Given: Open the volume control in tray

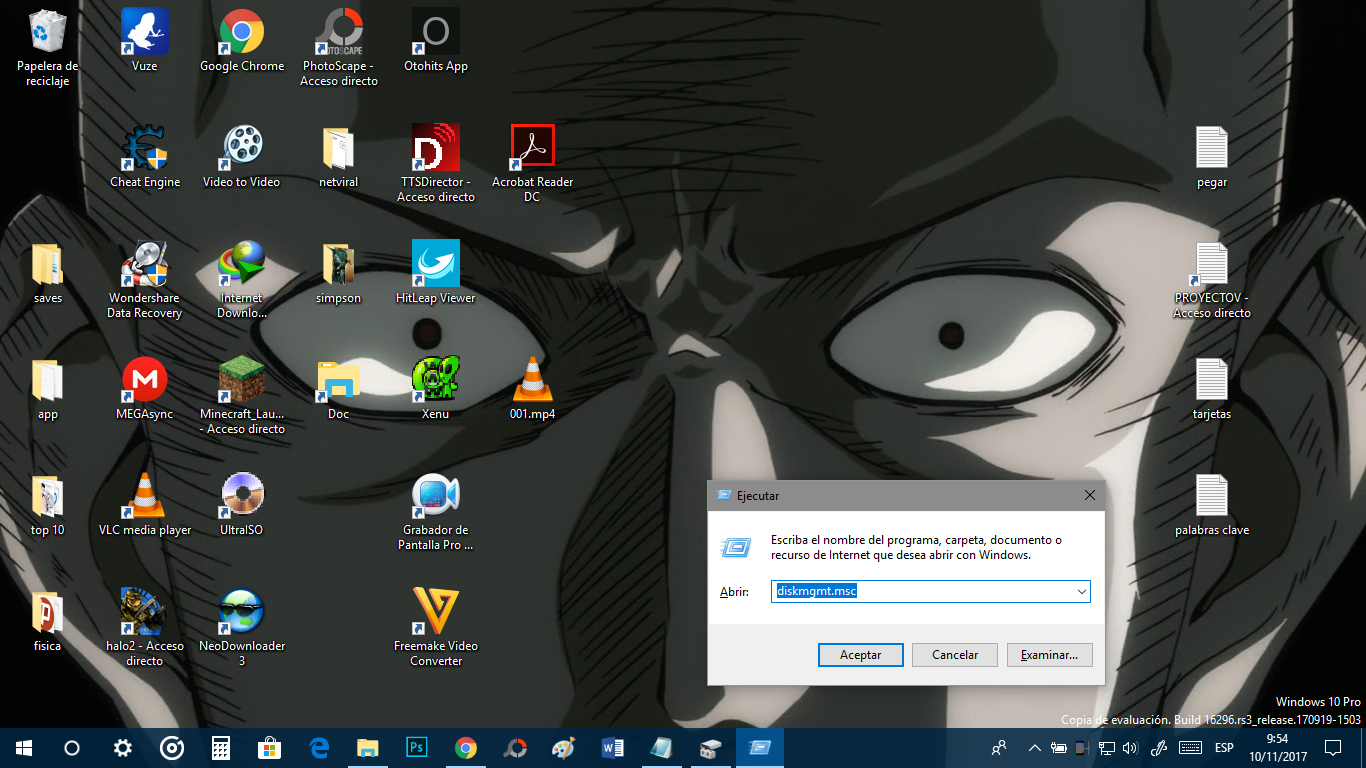Looking at the screenshot, I should pos(1131,747).
